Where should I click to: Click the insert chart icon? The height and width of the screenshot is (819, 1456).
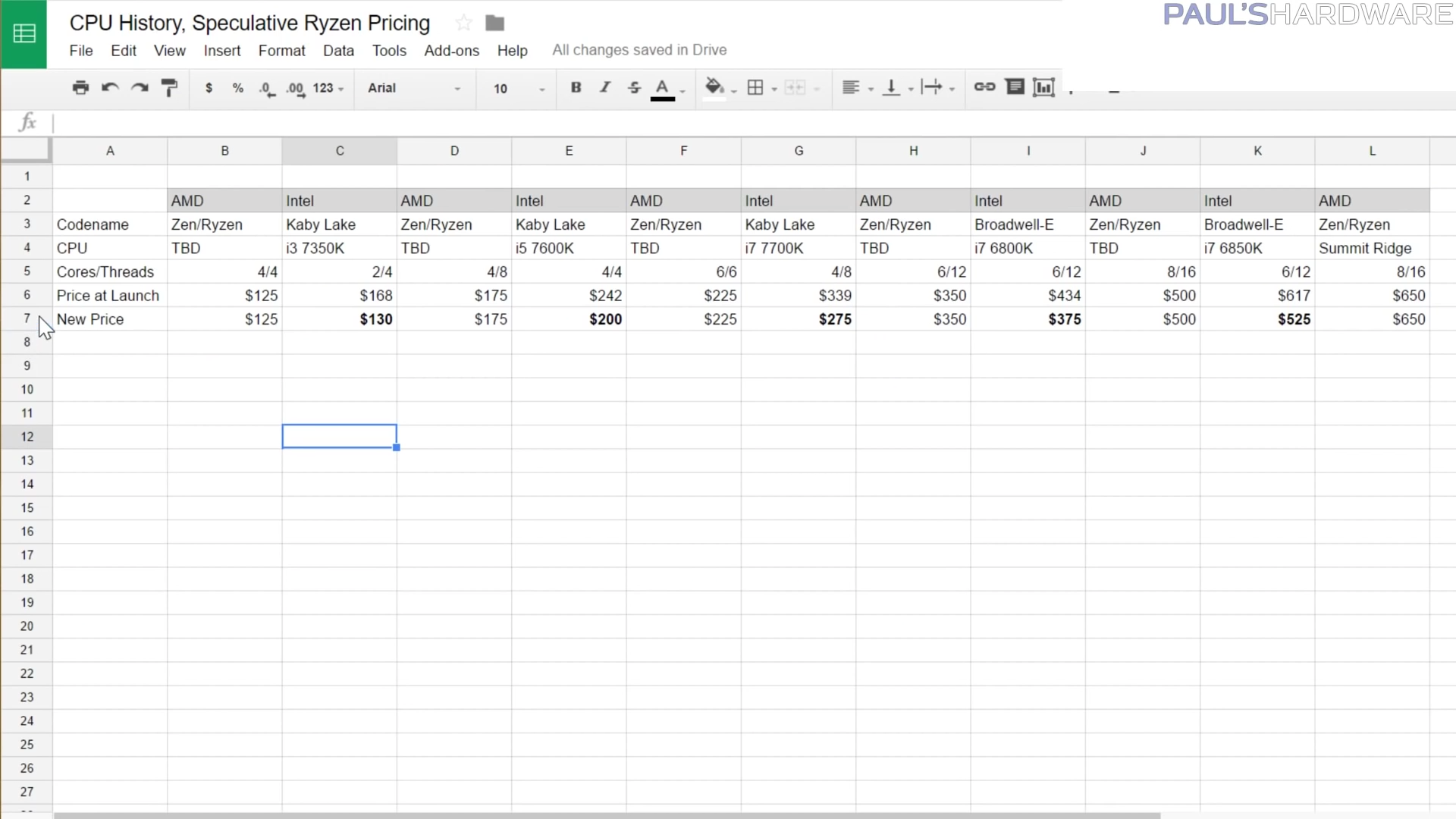tap(1044, 88)
